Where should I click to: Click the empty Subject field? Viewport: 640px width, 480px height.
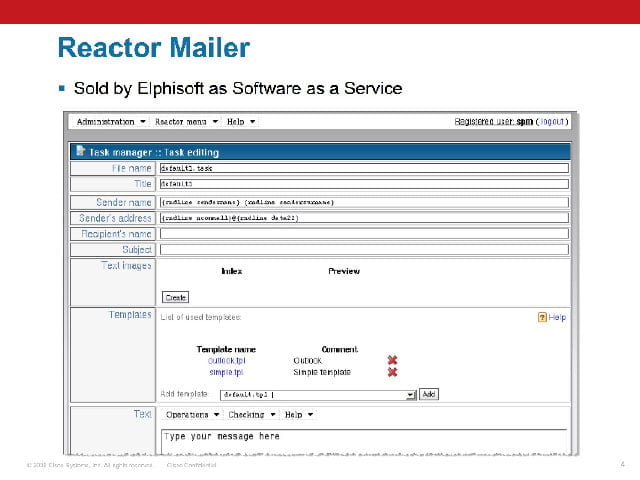pyautogui.click(x=364, y=249)
